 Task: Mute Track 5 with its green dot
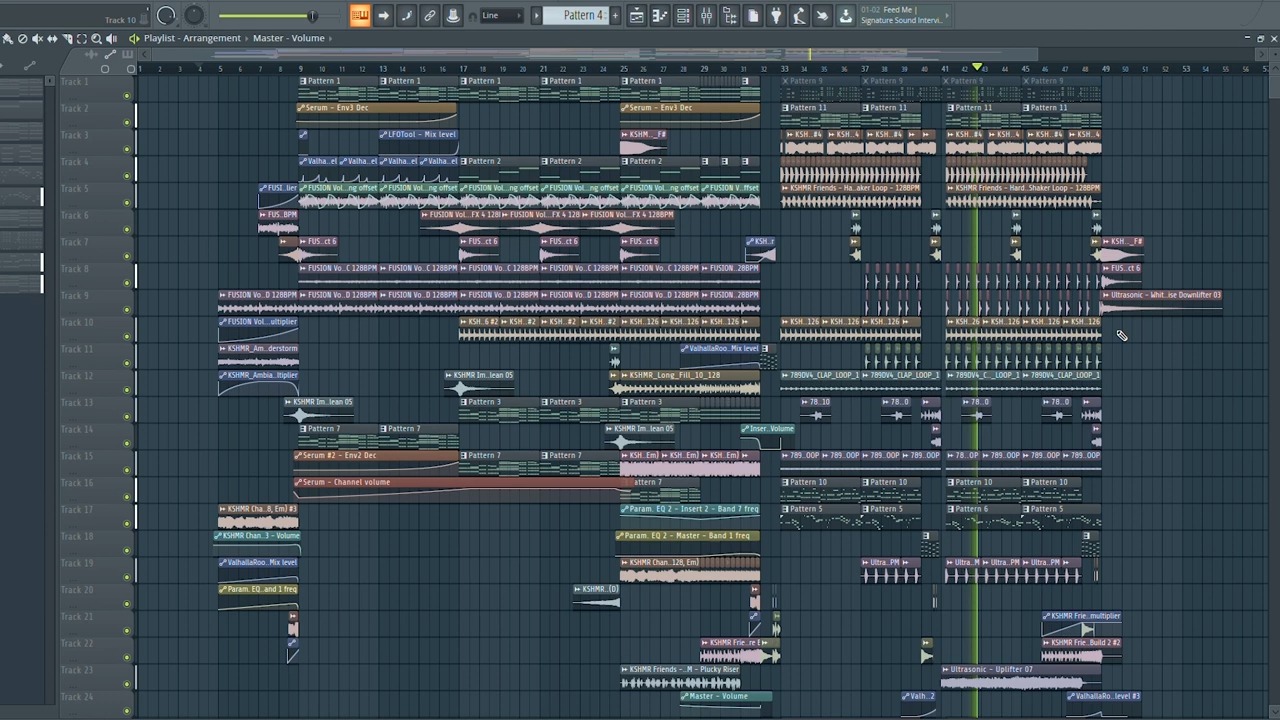coord(127,203)
